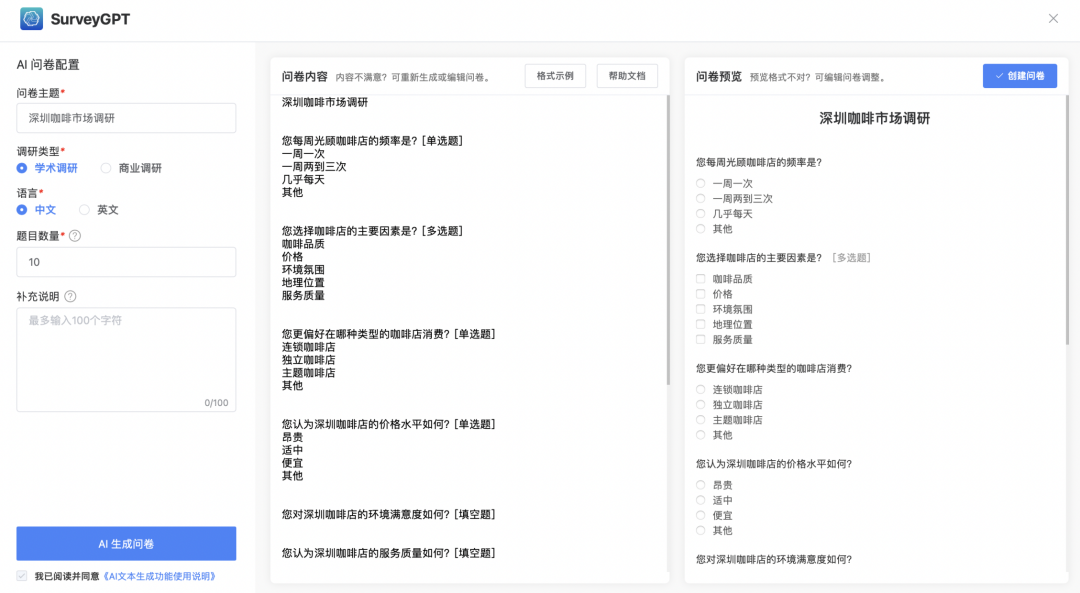The height and width of the screenshot is (593, 1080).
Task: Open the 格式示例 panel
Action: click(x=555, y=75)
